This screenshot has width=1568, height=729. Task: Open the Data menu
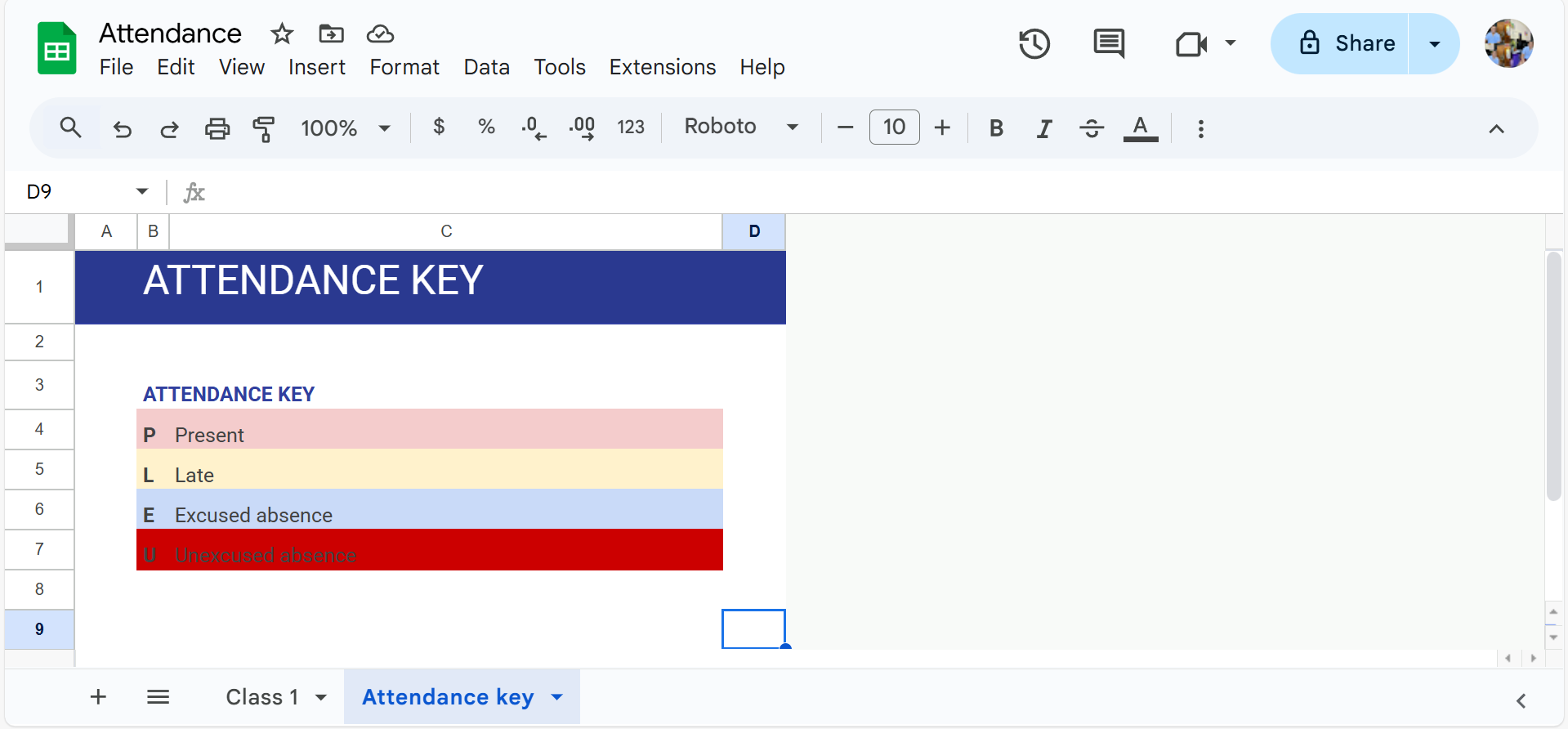[x=487, y=67]
